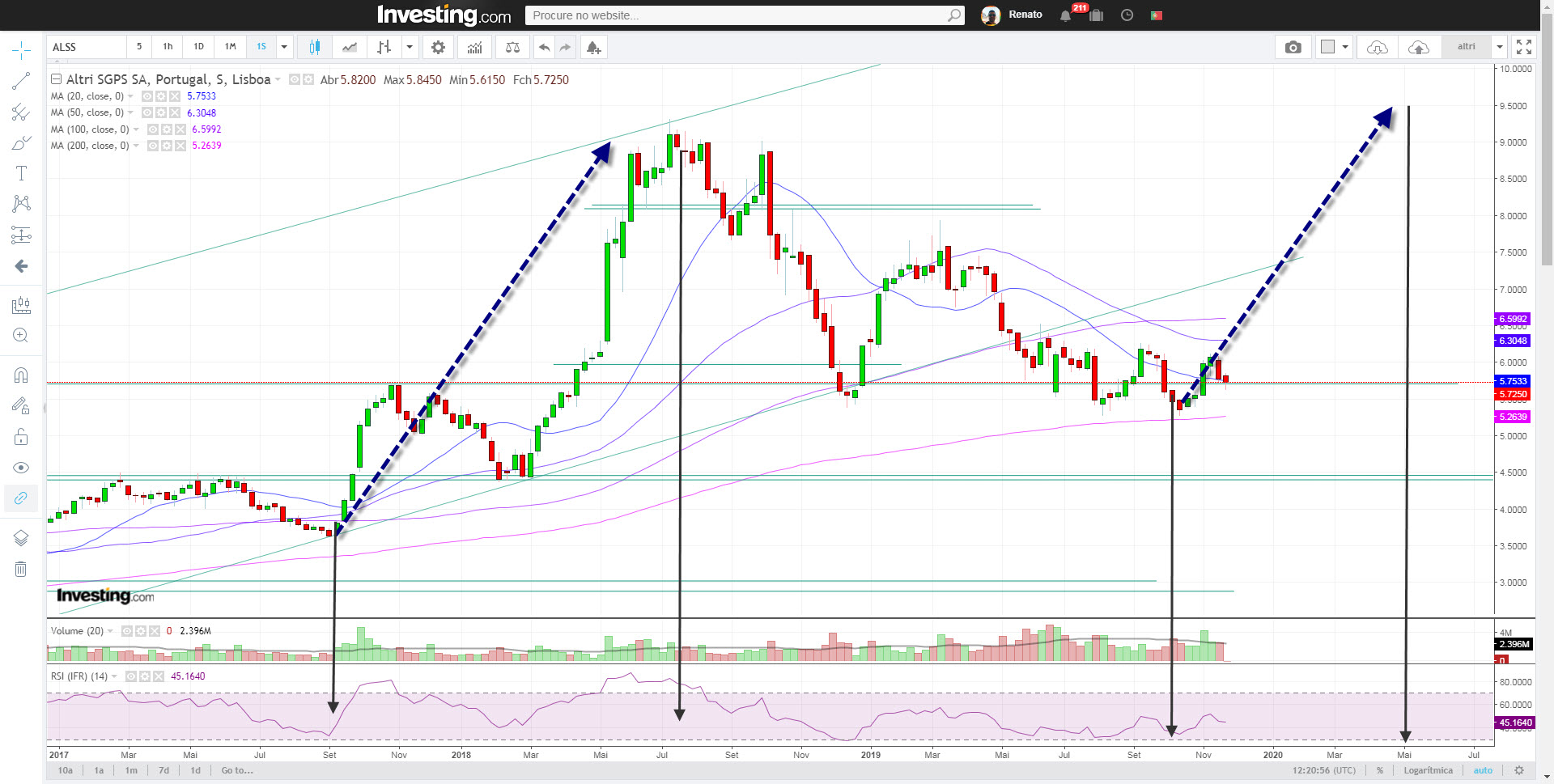Take a chart snapshot with camera icon

[x=1293, y=47]
